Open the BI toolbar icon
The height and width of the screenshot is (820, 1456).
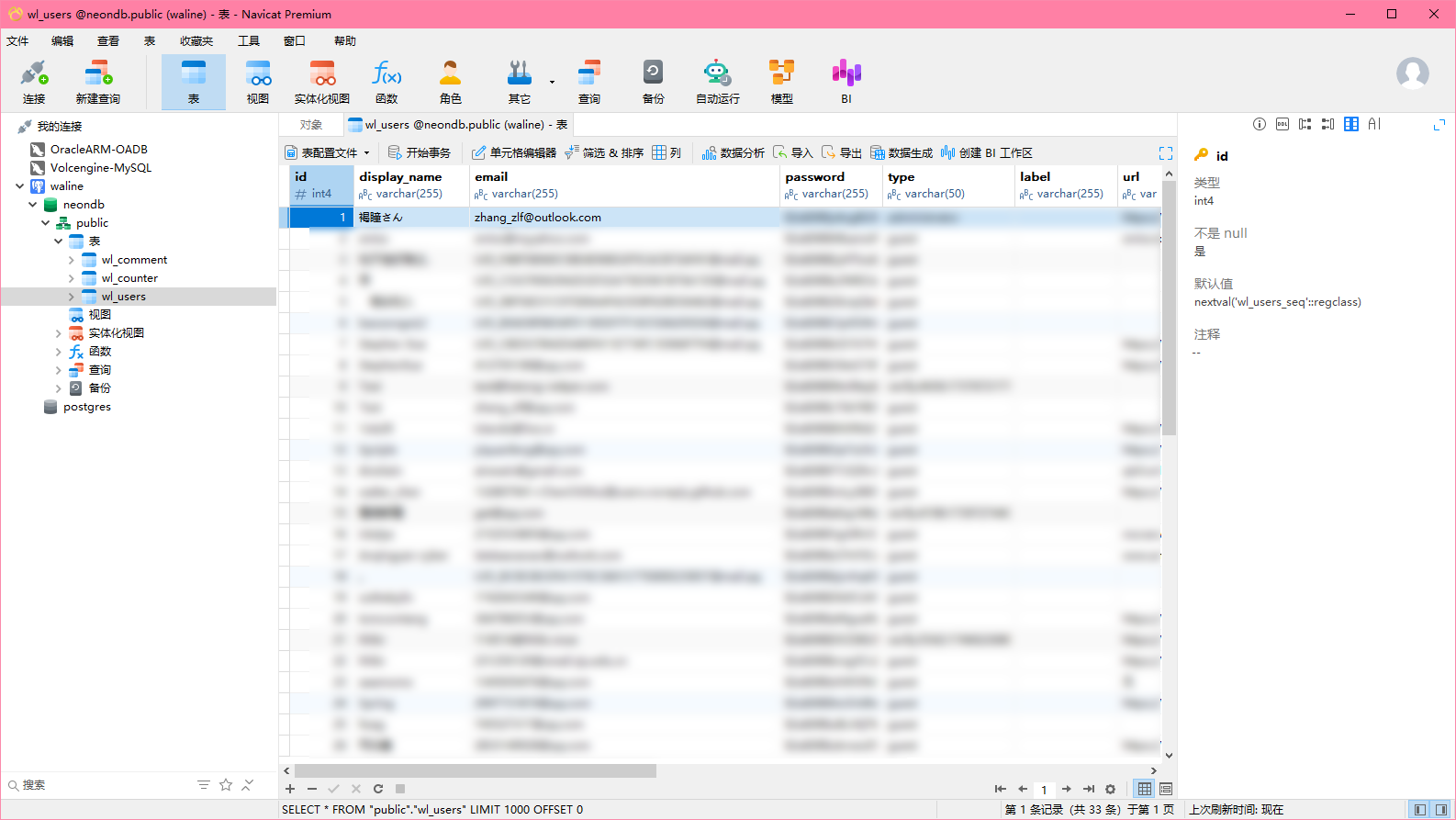846,82
